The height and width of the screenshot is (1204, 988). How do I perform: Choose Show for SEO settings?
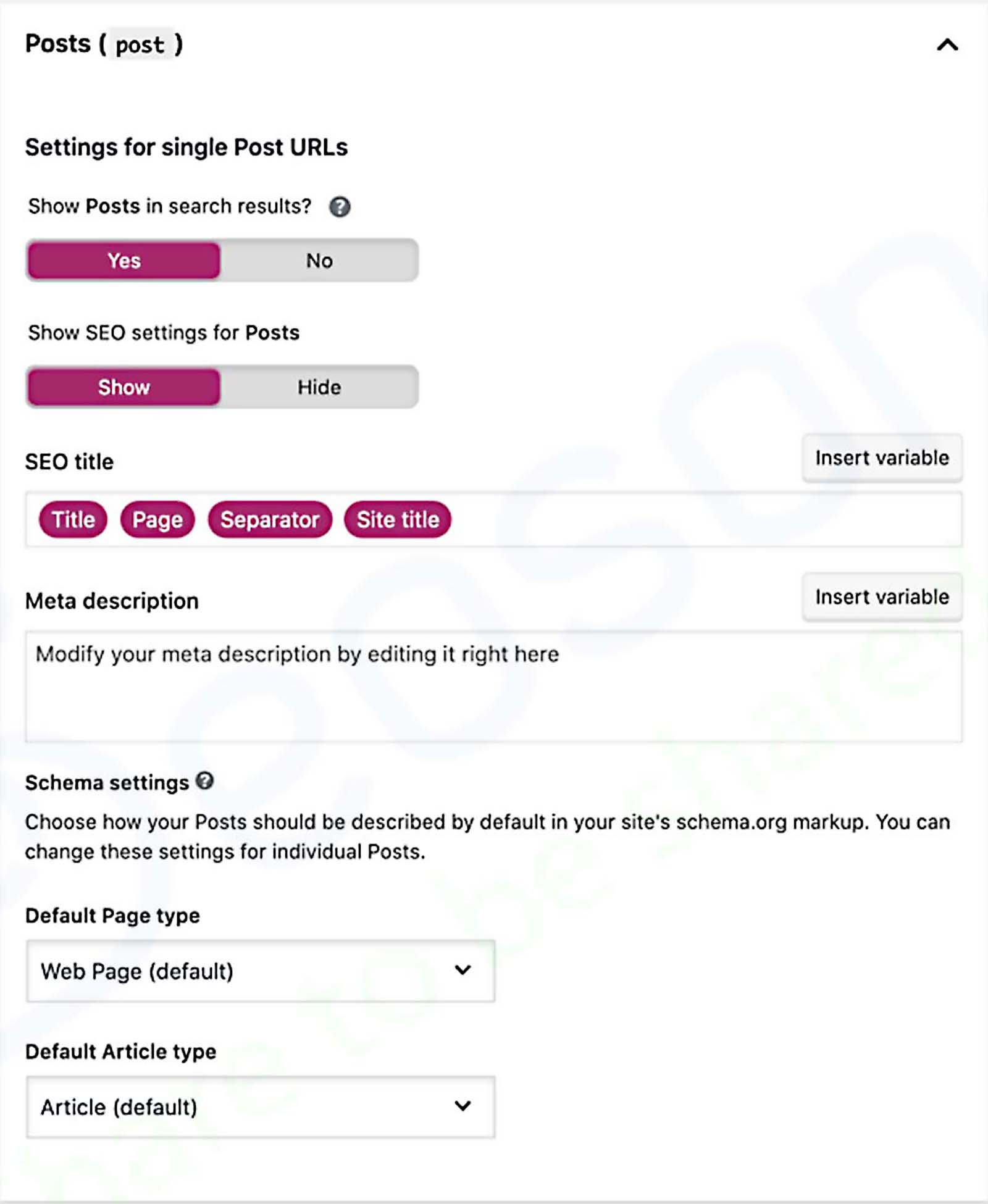(124, 387)
